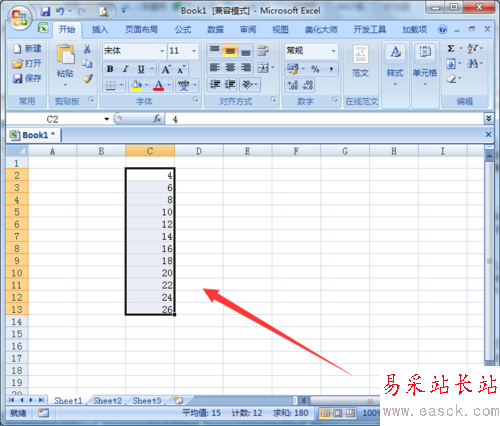This screenshot has width=500, height=426.
Task: Toggle bold formatting
Action: (x=110, y=69)
